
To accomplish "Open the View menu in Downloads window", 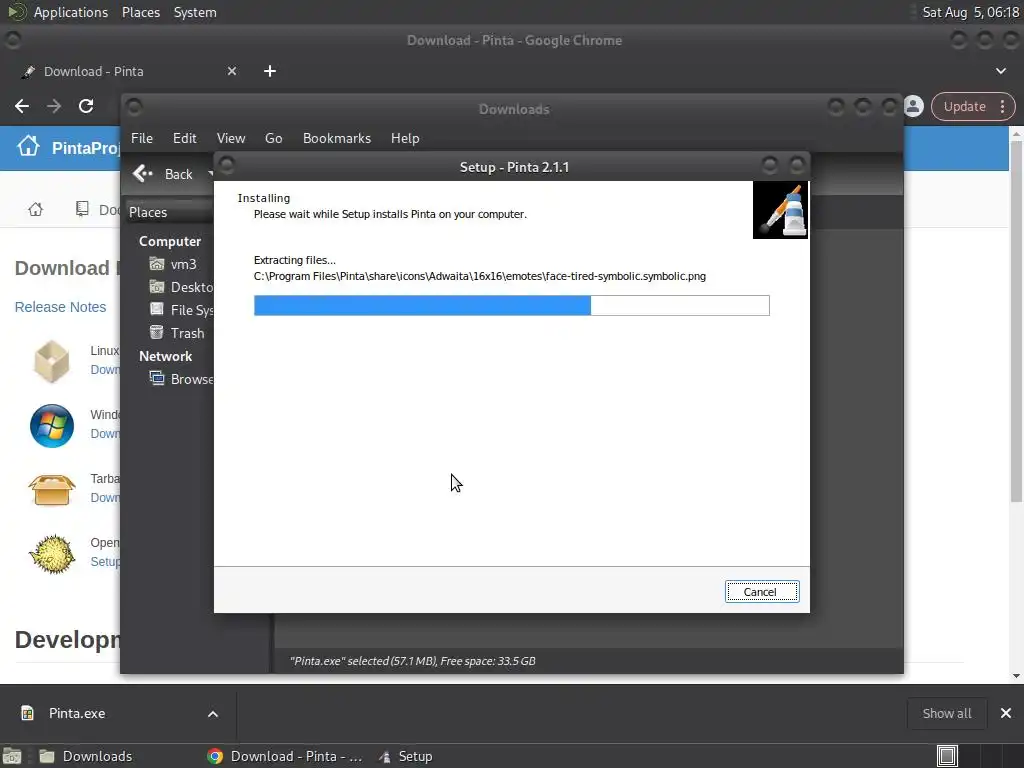I will point(231,138).
